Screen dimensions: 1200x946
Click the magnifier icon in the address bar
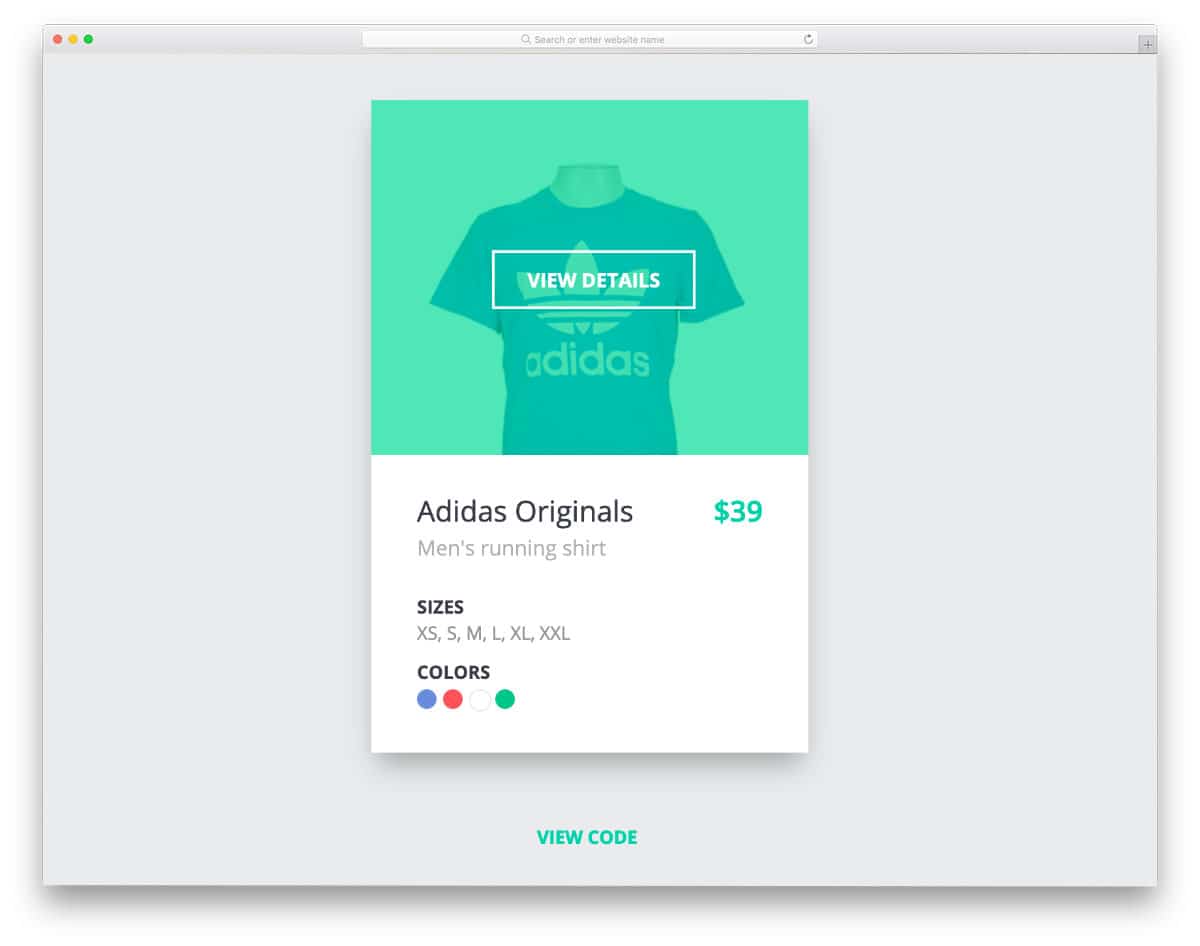click(526, 39)
